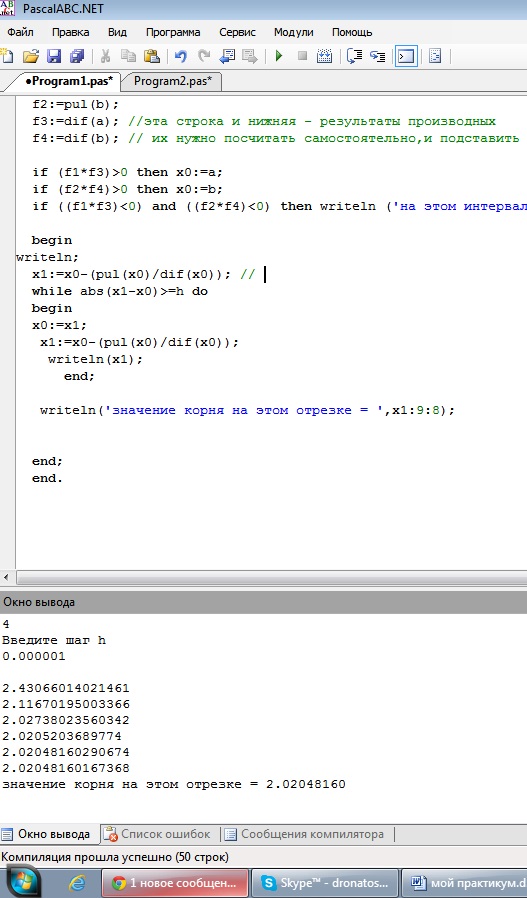Save the current file with the floppy icon

coord(54,56)
